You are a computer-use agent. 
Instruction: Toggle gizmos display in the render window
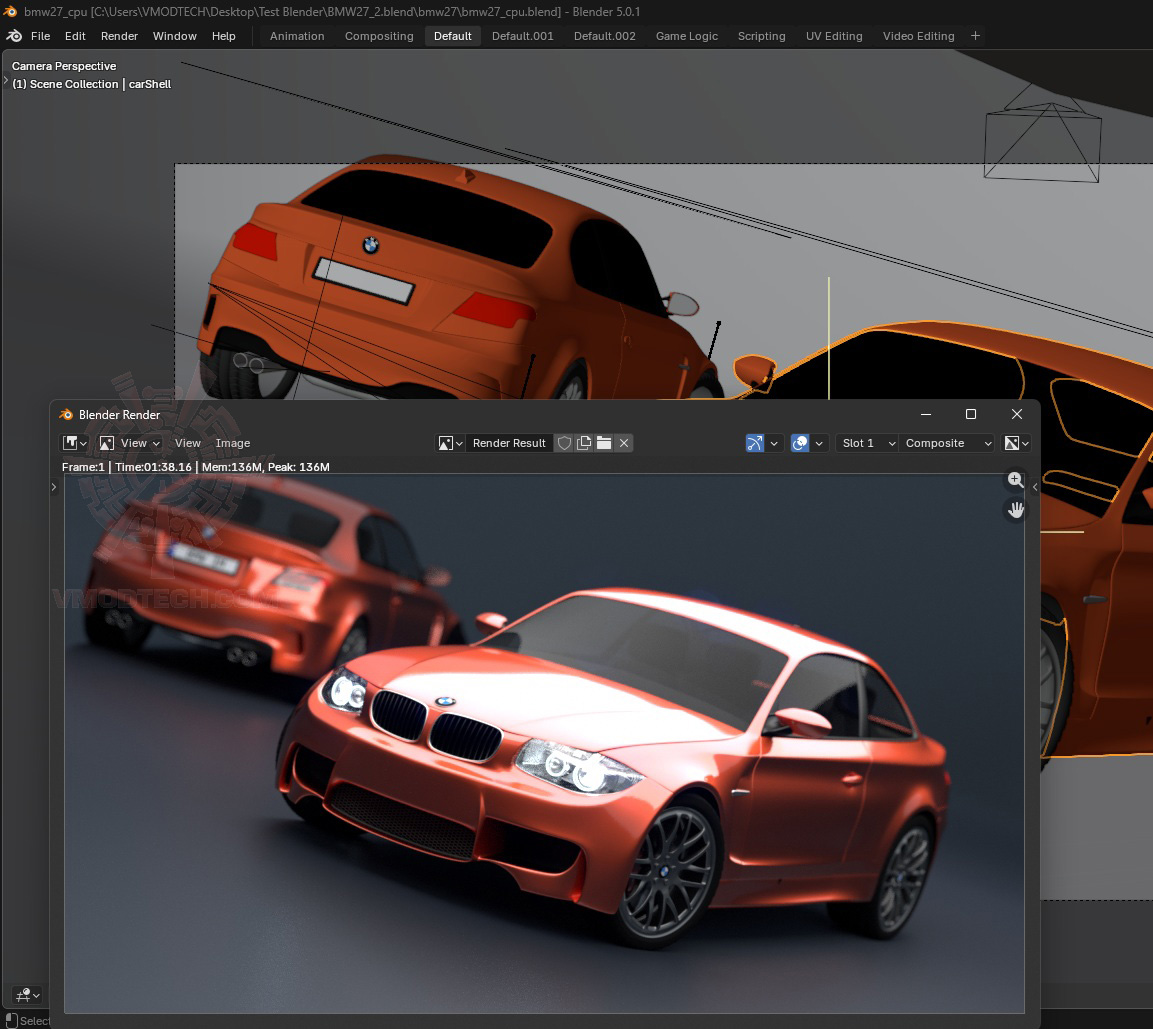pyautogui.click(x=755, y=443)
